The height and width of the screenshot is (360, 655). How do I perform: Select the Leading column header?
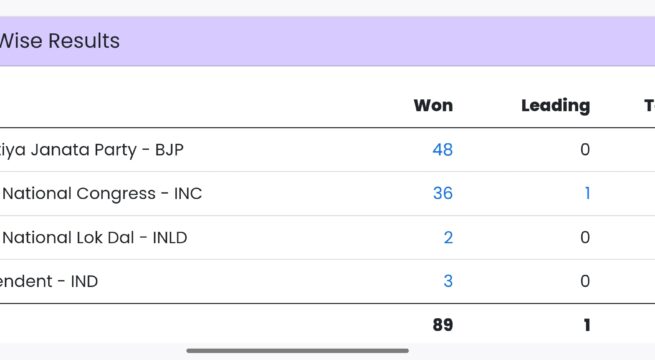(x=556, y=105)
